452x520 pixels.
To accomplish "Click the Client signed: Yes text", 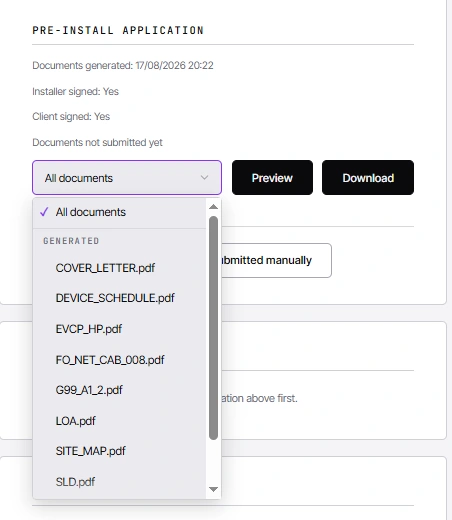I will point(71,116).
